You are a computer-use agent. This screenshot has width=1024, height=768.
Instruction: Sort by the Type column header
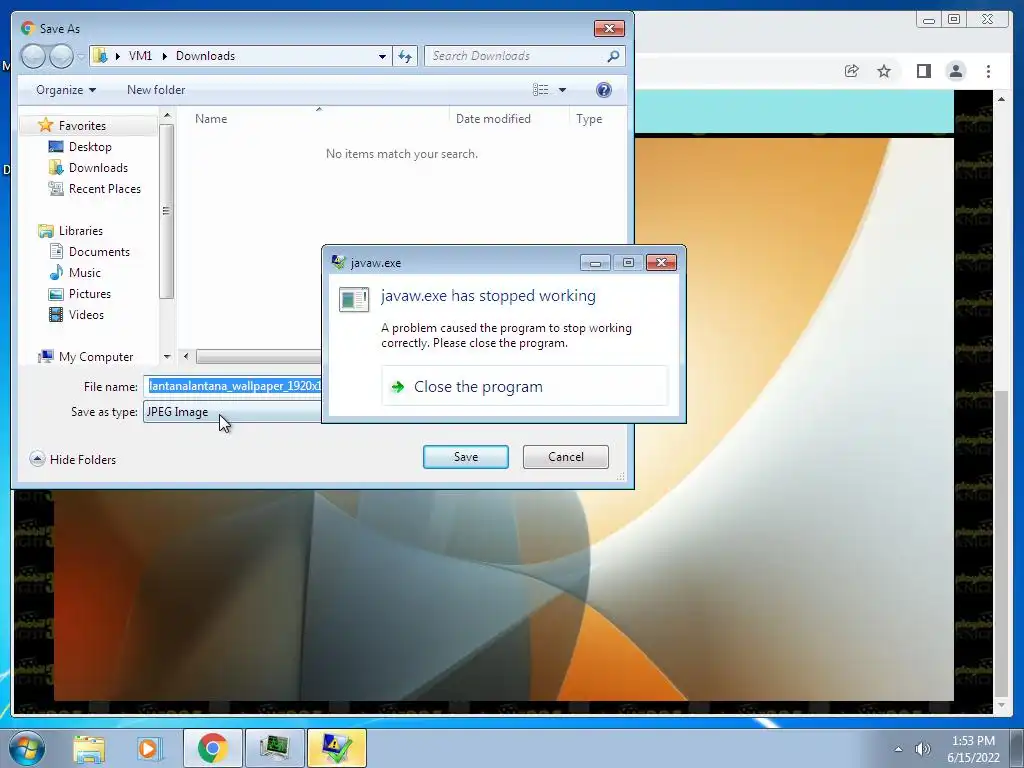pyautogui.click(x=598, y=119)
